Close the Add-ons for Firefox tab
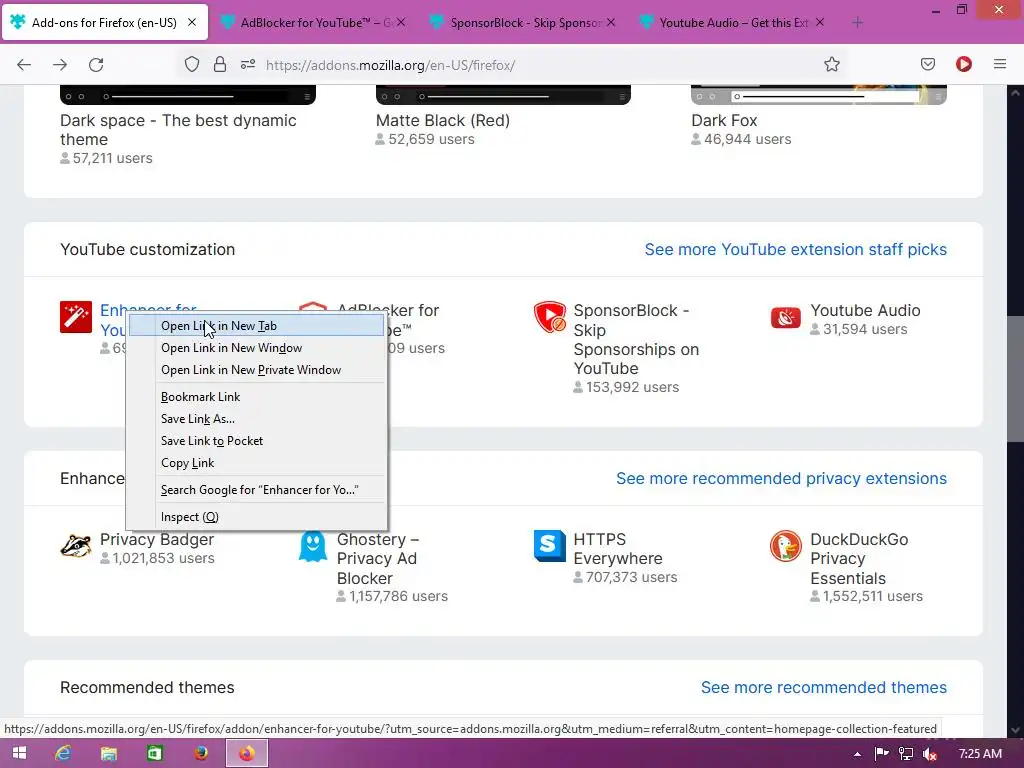Viewport: 1024px width, 768px height. point(192,22)
